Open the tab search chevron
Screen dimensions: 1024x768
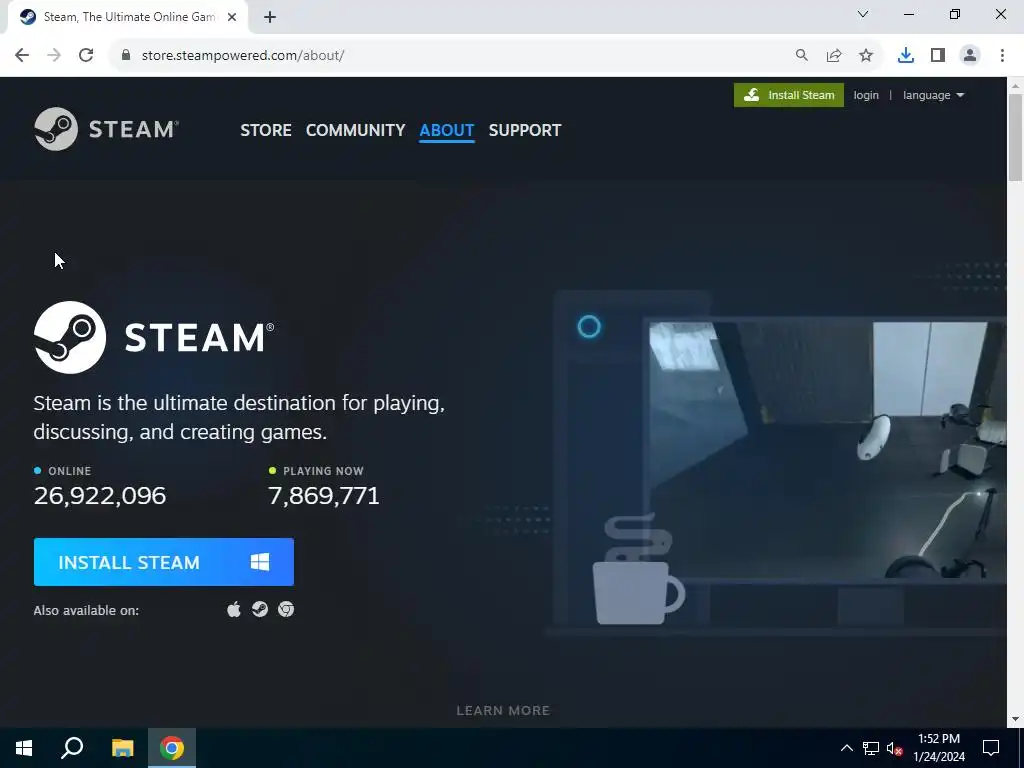[x=863, y=14]
